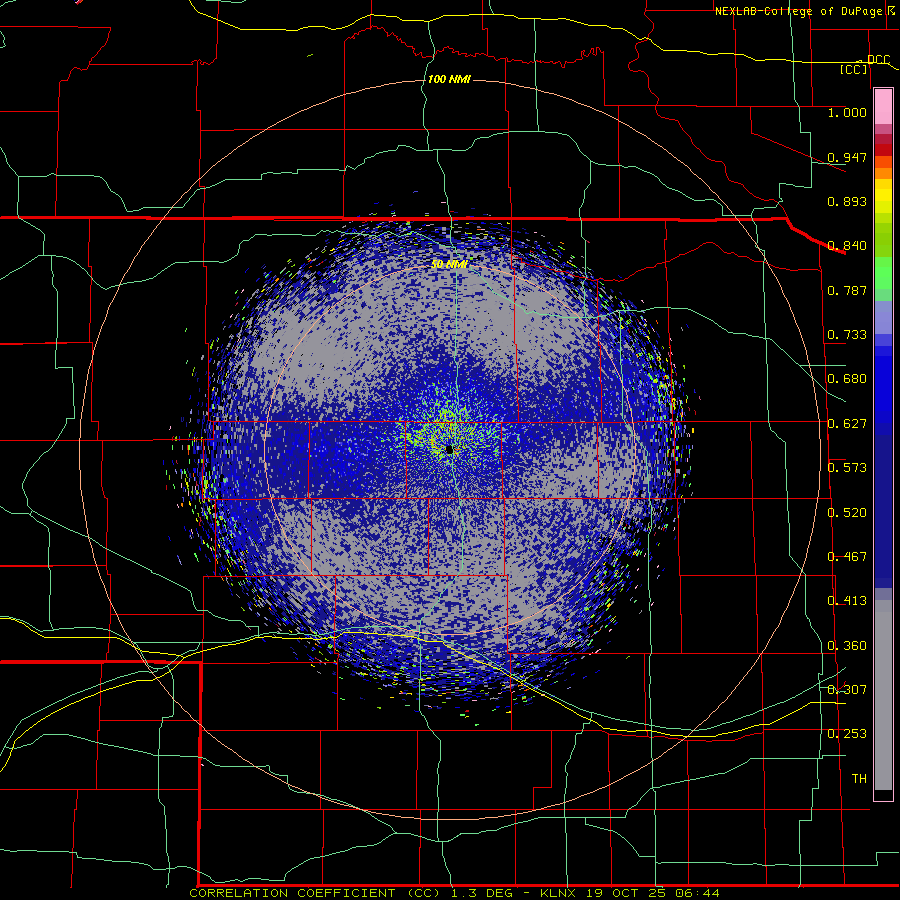Click the Correlation Coefficient KLNX caption text
This screenshot has height=900, width=900.
pos(454,893)
